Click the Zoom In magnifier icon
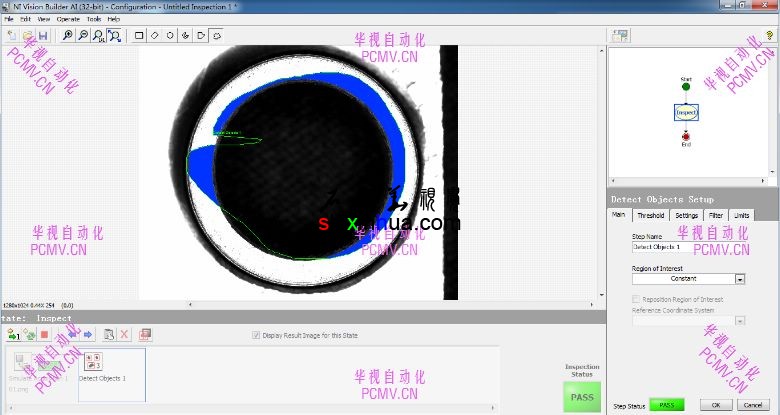The image size is (780, 415). (68, 36)
